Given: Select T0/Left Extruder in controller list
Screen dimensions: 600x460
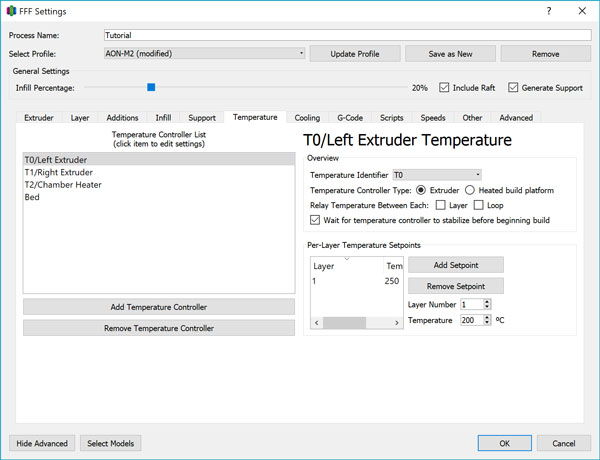Looking at the screenshot, I should (x=159, y=160).
